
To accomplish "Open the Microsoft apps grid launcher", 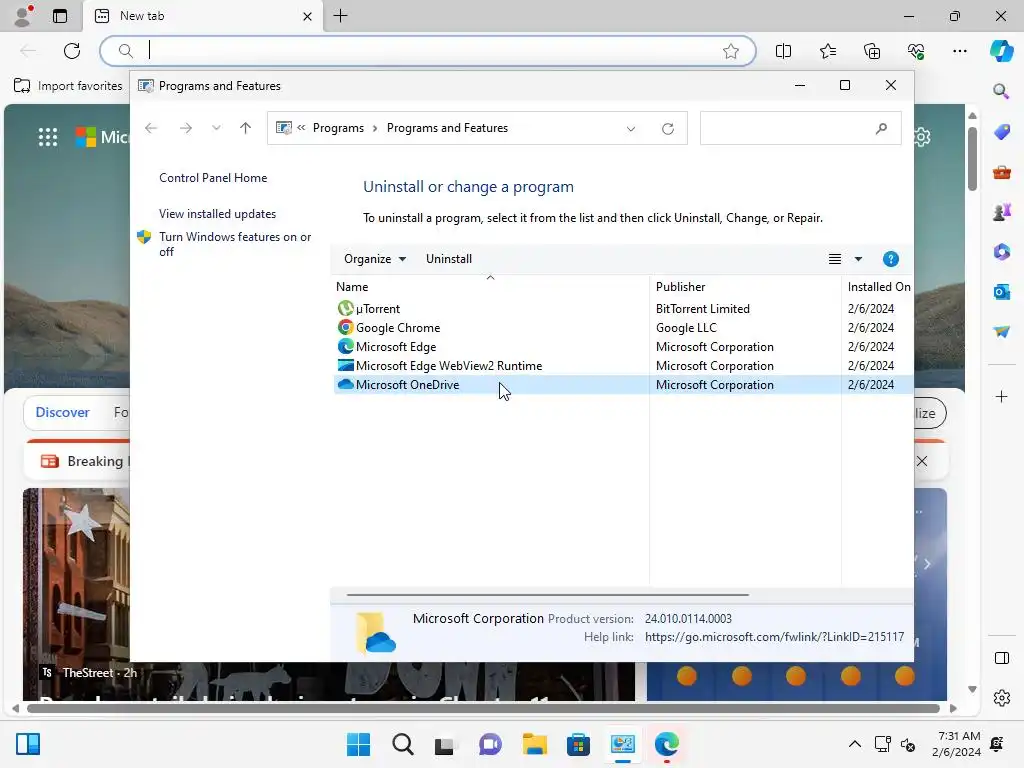I will coord(48,137).
